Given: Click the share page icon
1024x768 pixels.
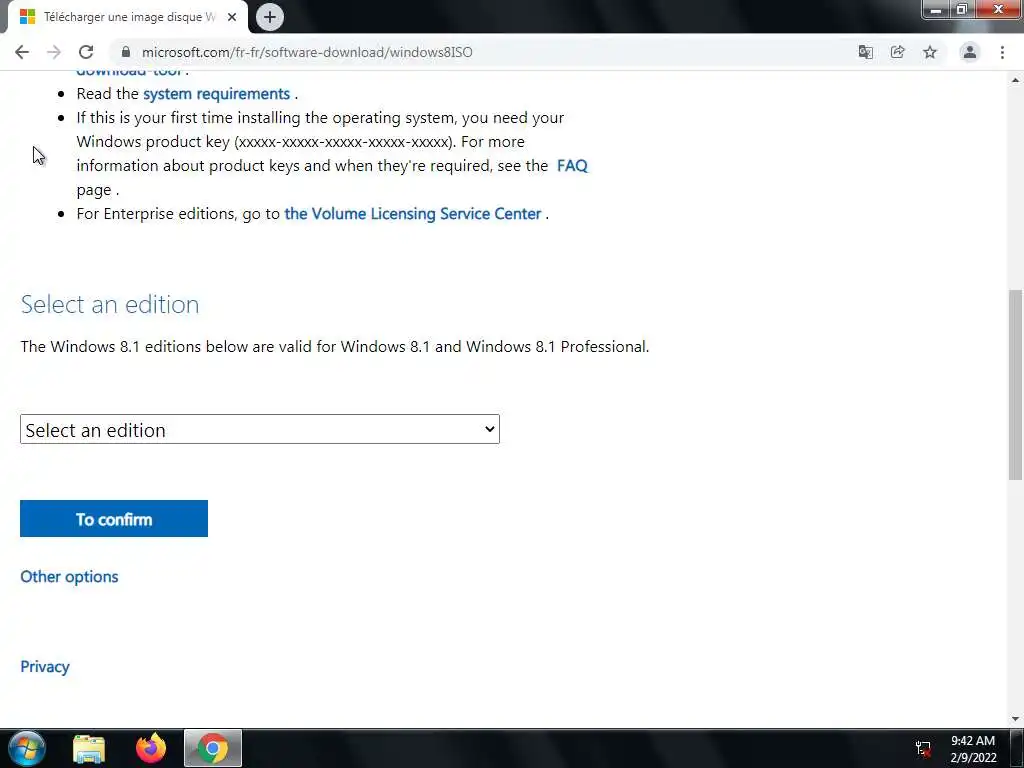Looking at the screenshot, I should point(897,52).
